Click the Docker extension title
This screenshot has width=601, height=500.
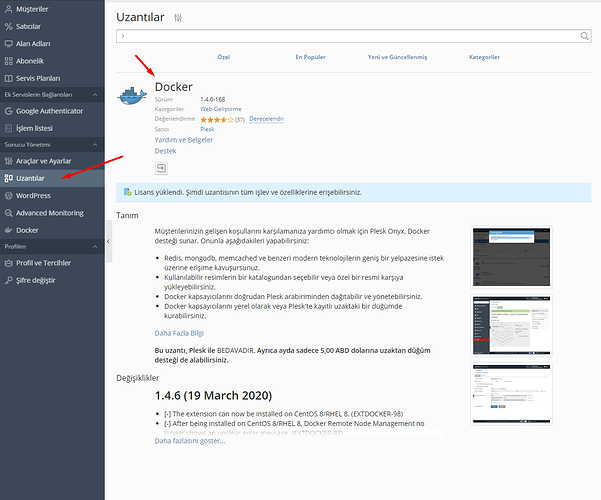174,87
